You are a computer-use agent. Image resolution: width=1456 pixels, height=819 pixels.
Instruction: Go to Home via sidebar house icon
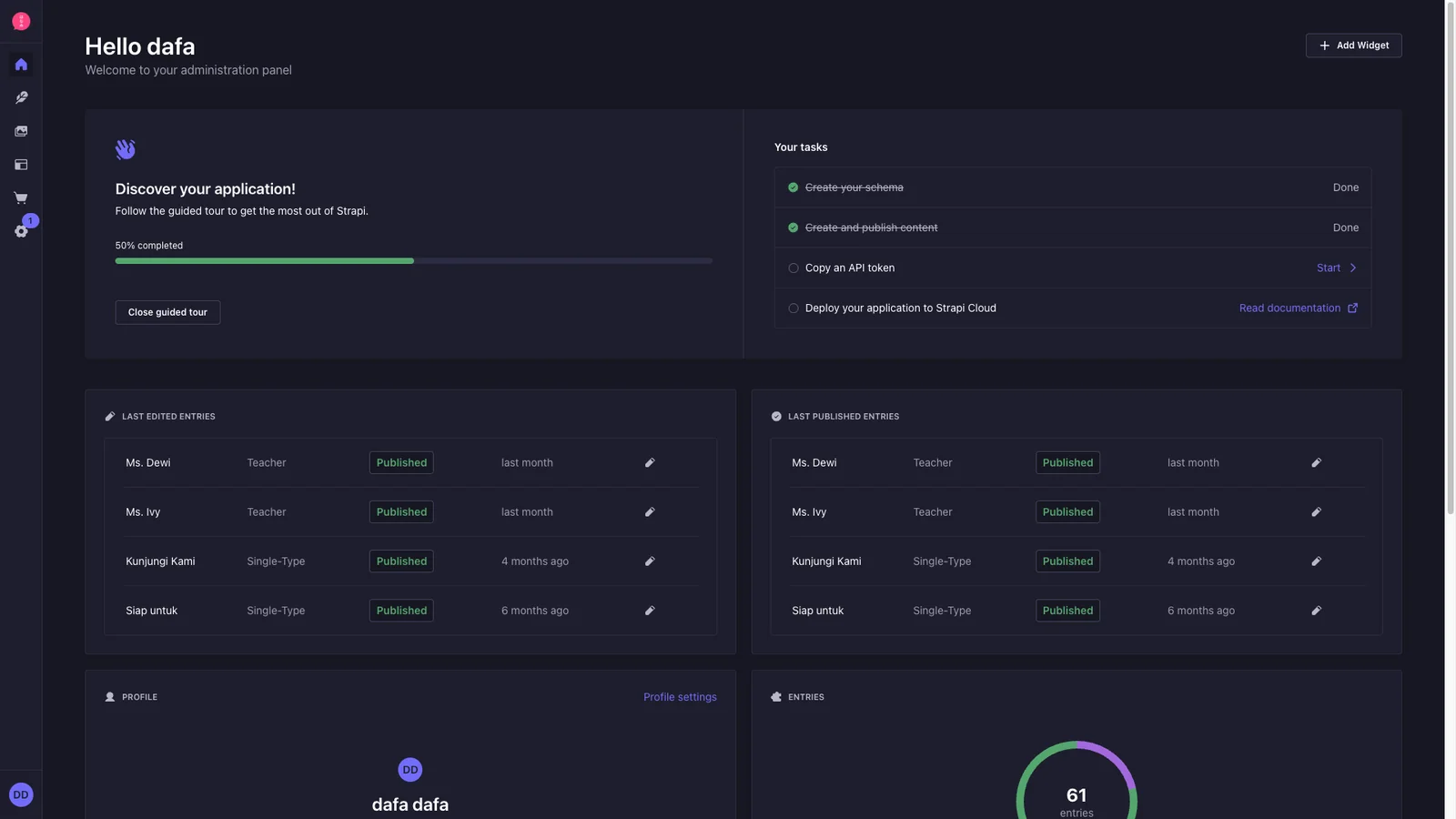click(x=21, y=65)
